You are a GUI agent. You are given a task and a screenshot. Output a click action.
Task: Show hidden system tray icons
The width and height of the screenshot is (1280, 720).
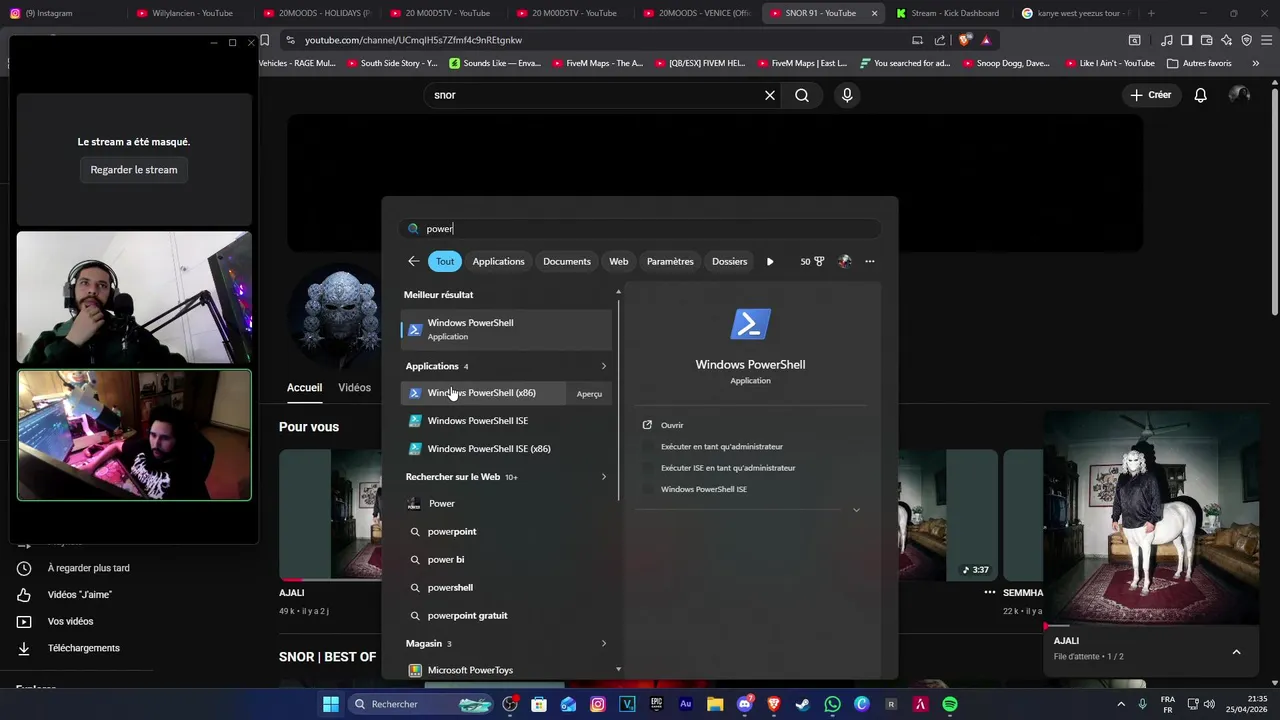tap(1120, 704)
